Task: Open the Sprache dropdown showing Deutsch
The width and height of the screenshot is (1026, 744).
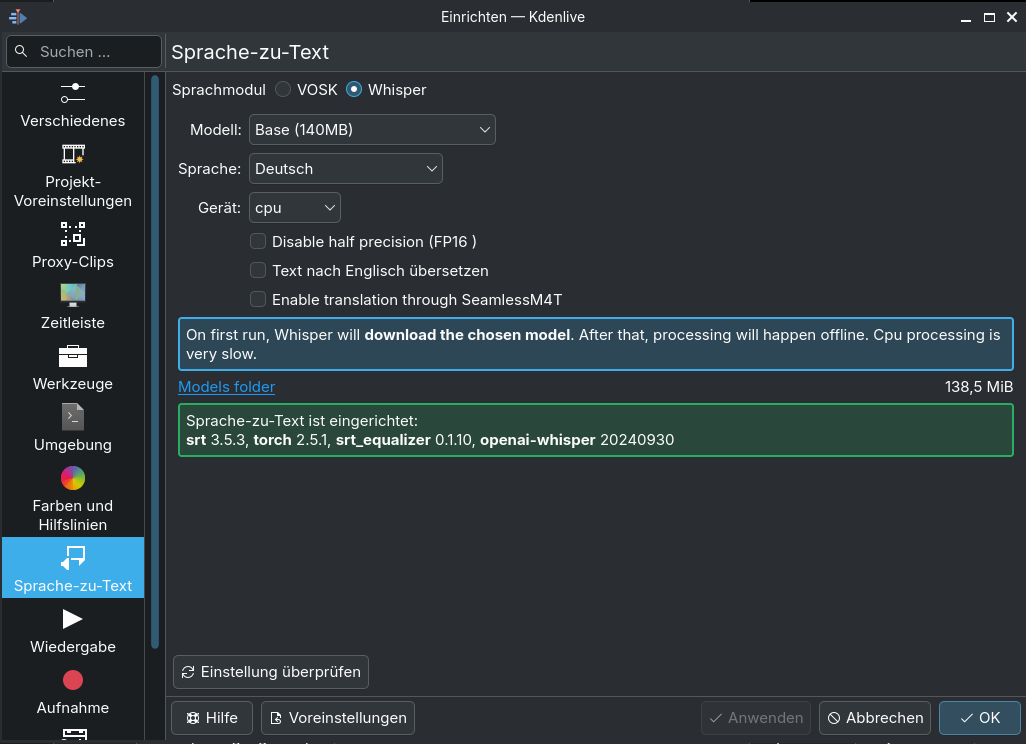Action: pos(345,169)
